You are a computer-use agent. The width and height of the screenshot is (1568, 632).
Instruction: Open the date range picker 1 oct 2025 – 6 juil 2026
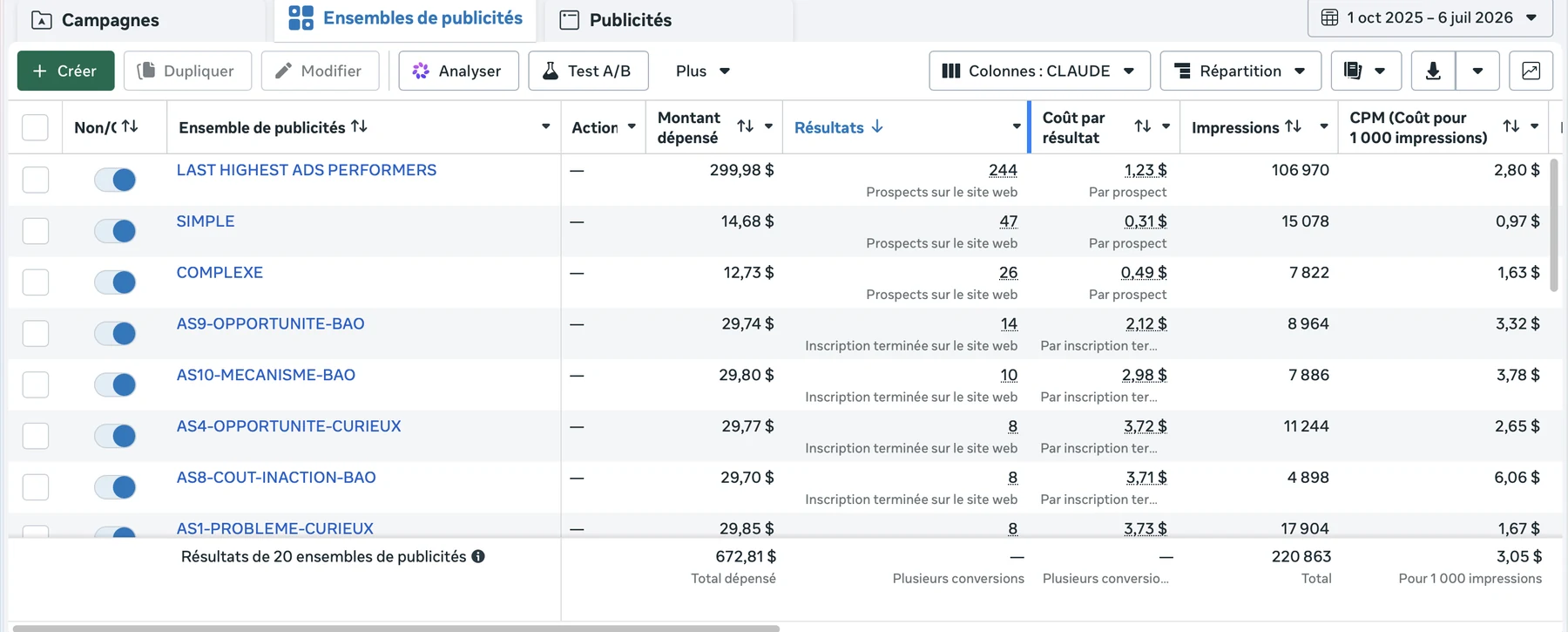click(1429, 17)
